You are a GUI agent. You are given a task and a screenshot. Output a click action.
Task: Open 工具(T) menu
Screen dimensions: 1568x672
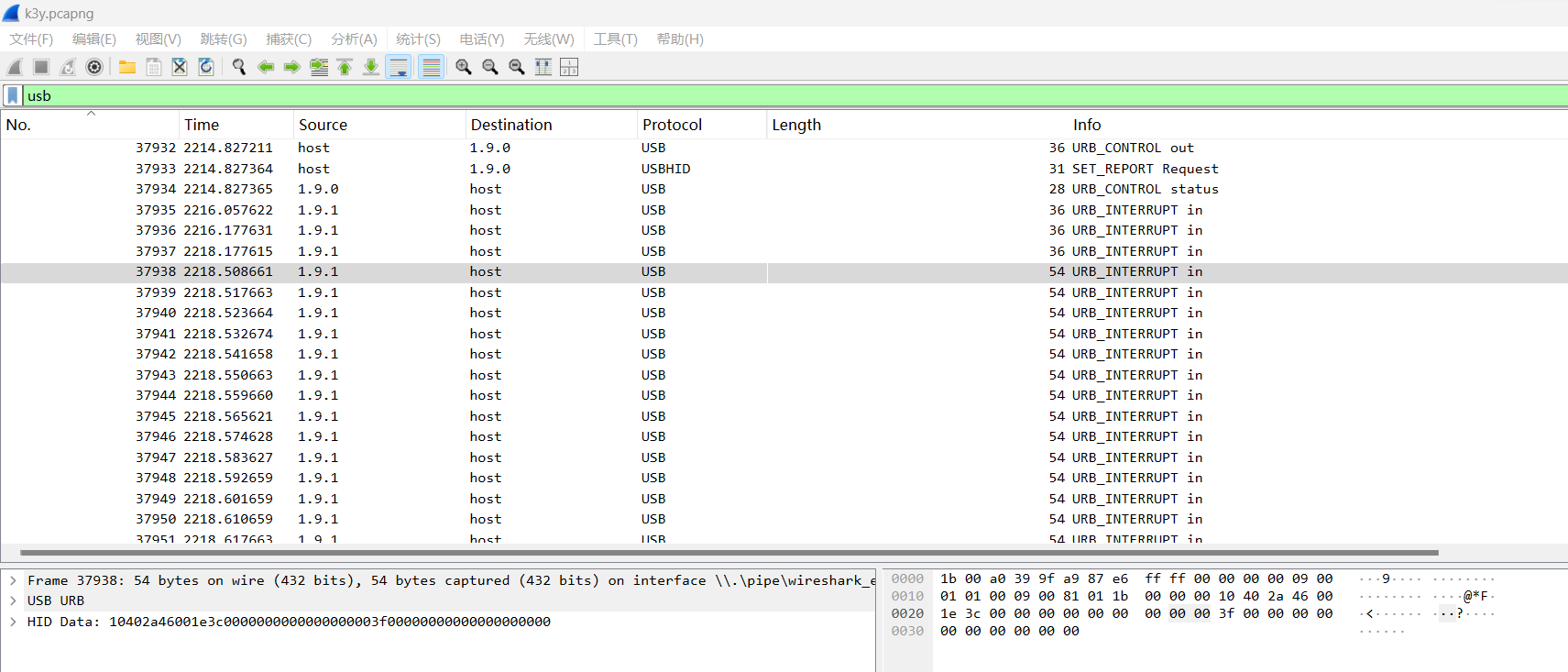click(615, 39)
